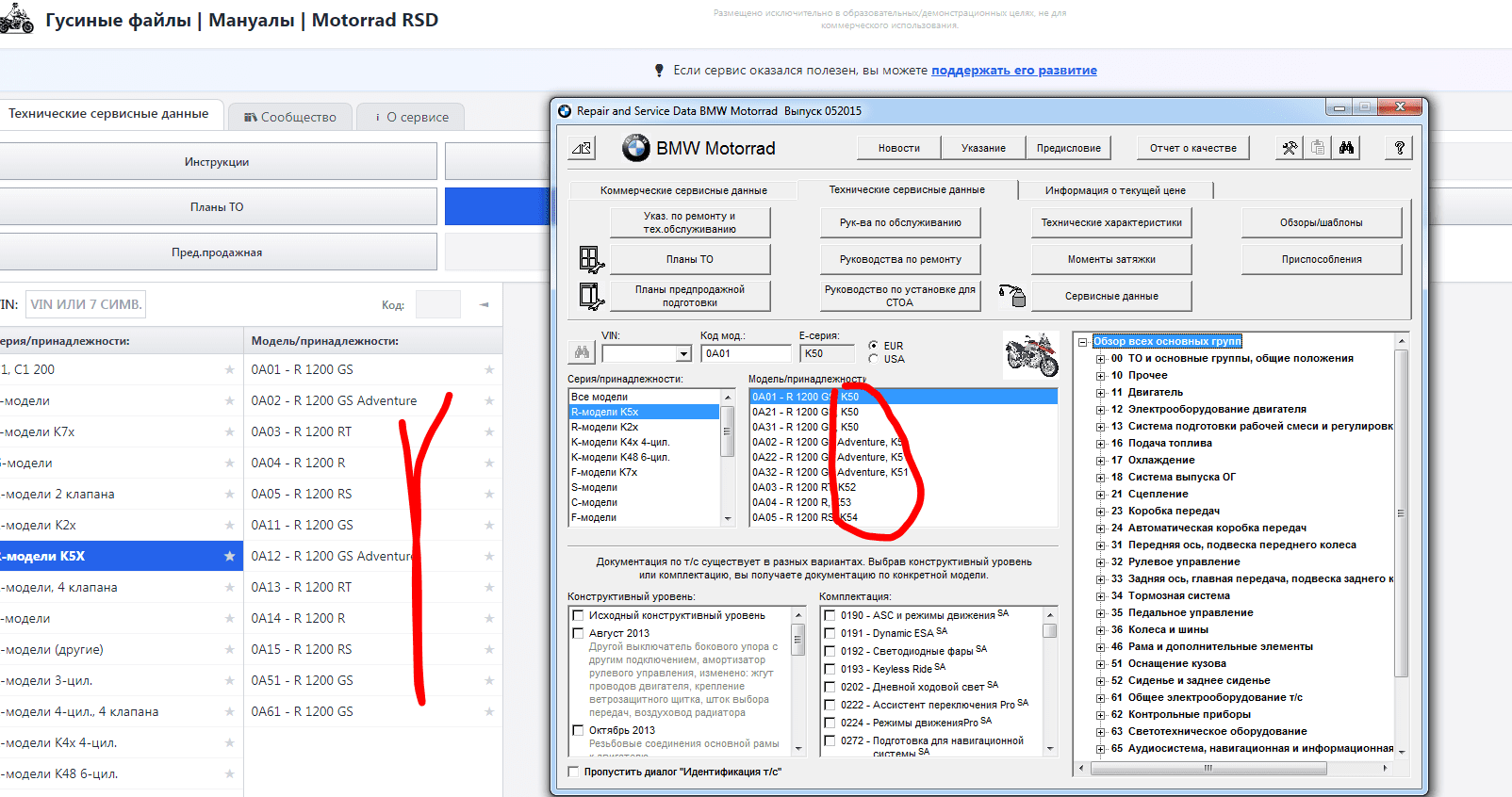The image size is (1512, 797).
Task: Click the binoculars button beside the VIN field
Action: (582, 352)
